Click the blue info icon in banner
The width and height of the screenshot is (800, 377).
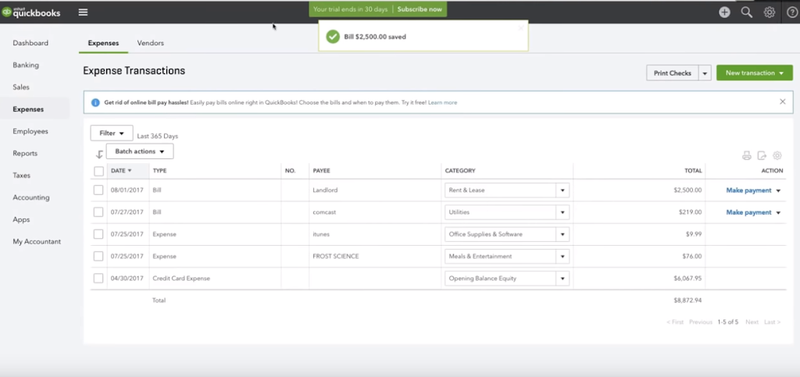pos(95,103)
